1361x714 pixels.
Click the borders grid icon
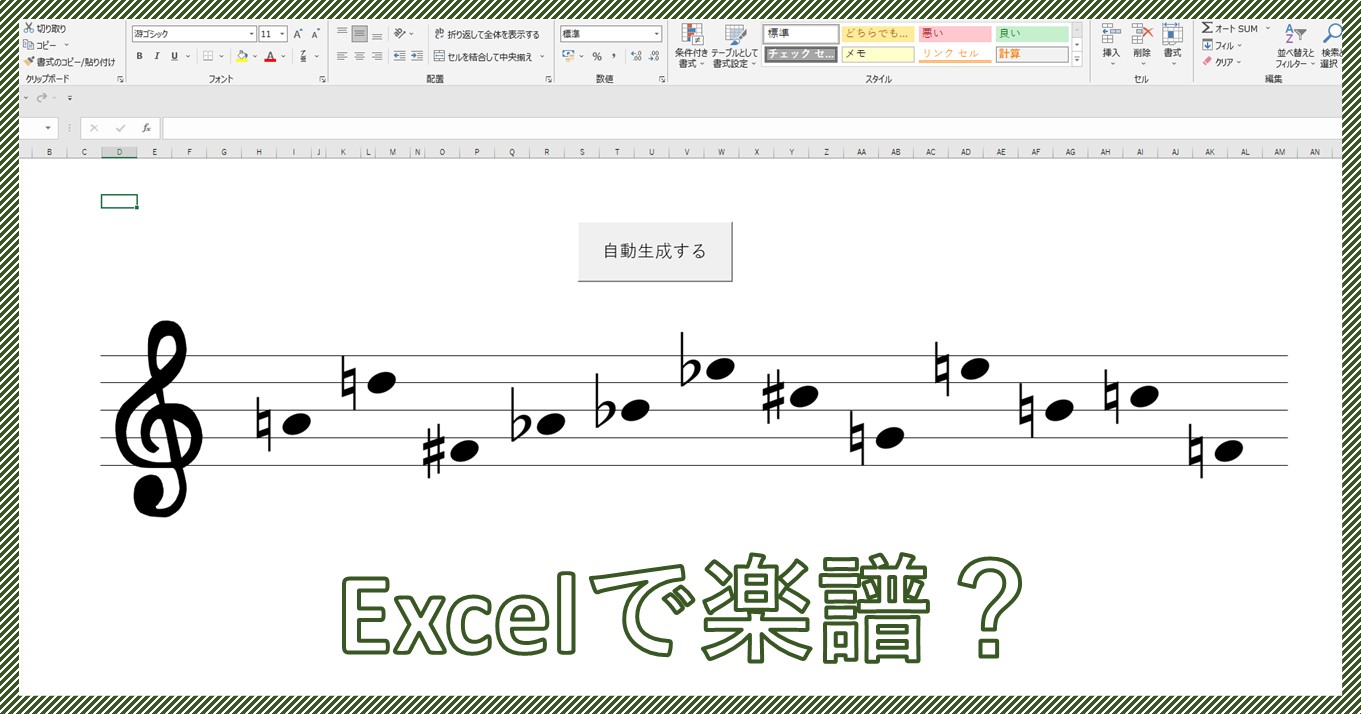point(208,56)
